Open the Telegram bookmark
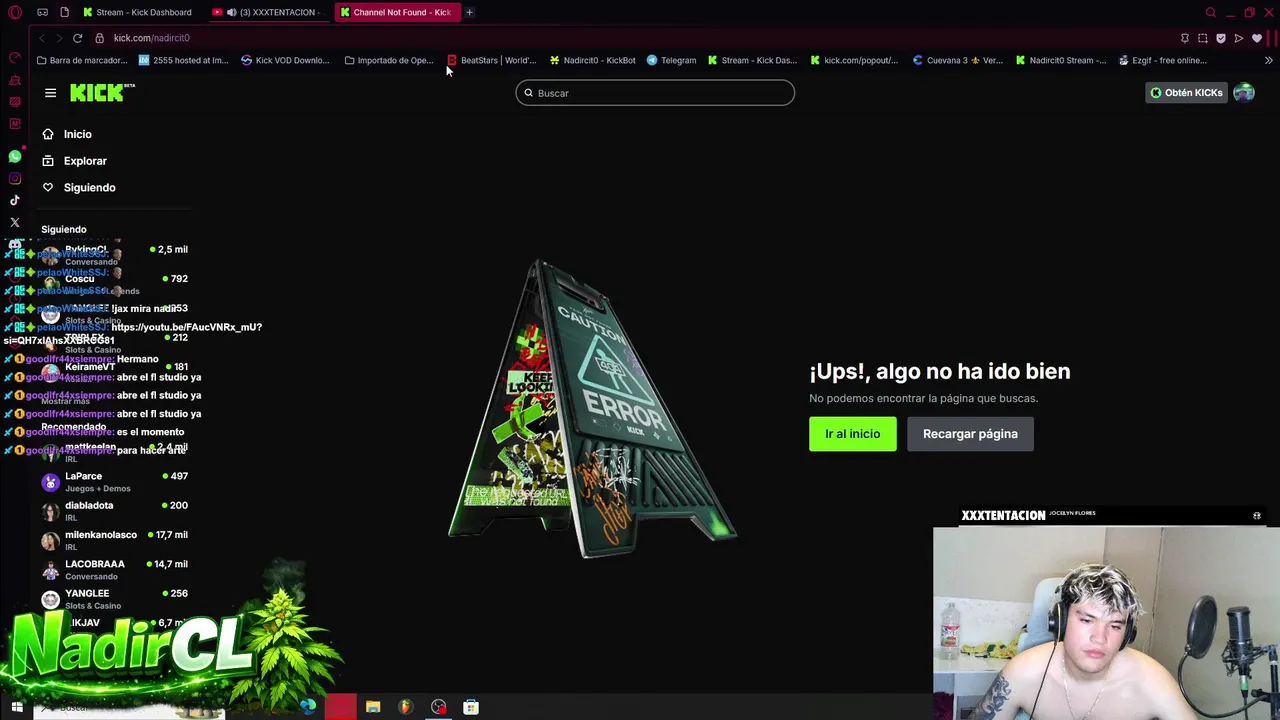 tap(671, 60)
